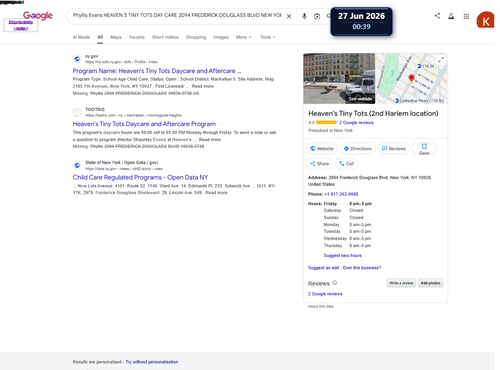The width and height of the screenshot is (500, 370).
Task: Switch to the Maps tab
Action: coord(116,37)
